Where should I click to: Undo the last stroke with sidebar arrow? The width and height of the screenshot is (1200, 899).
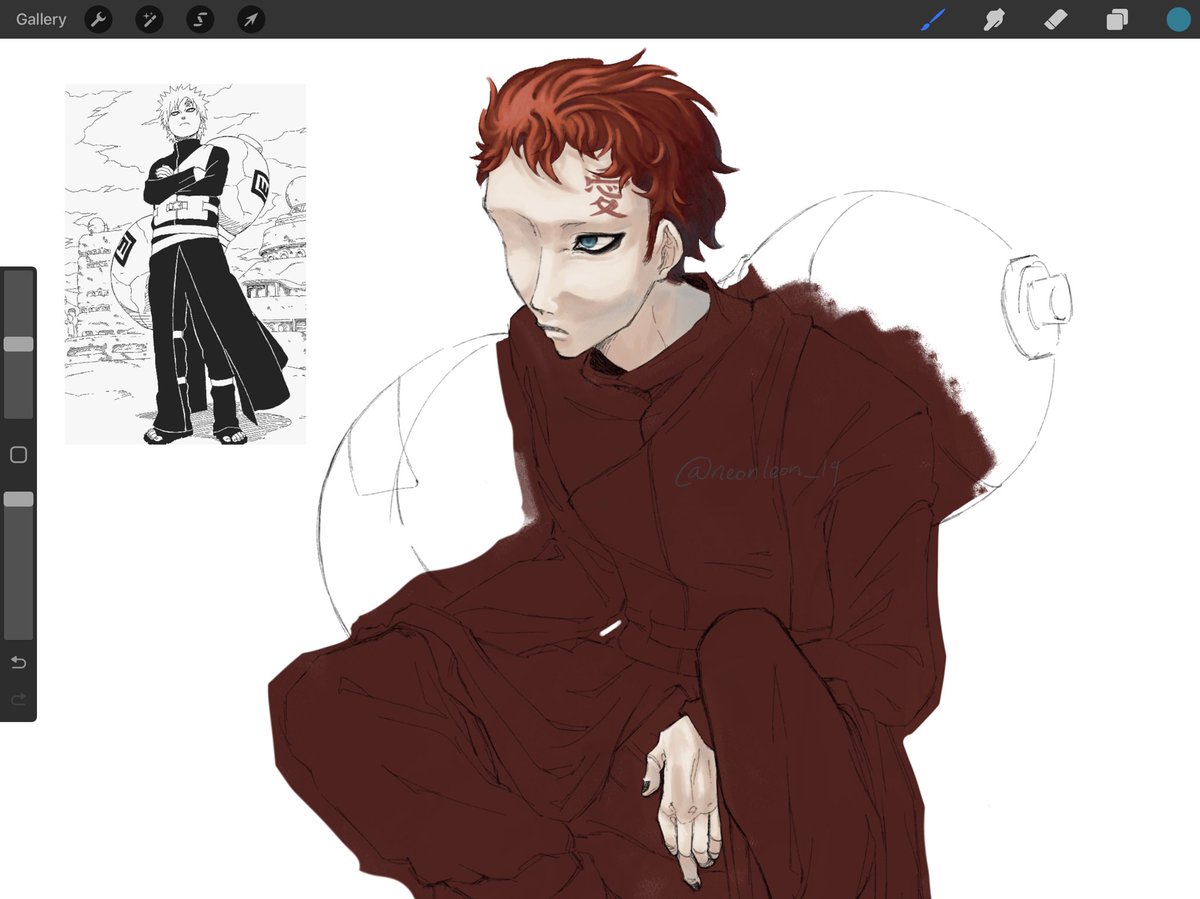pos(18,663)
